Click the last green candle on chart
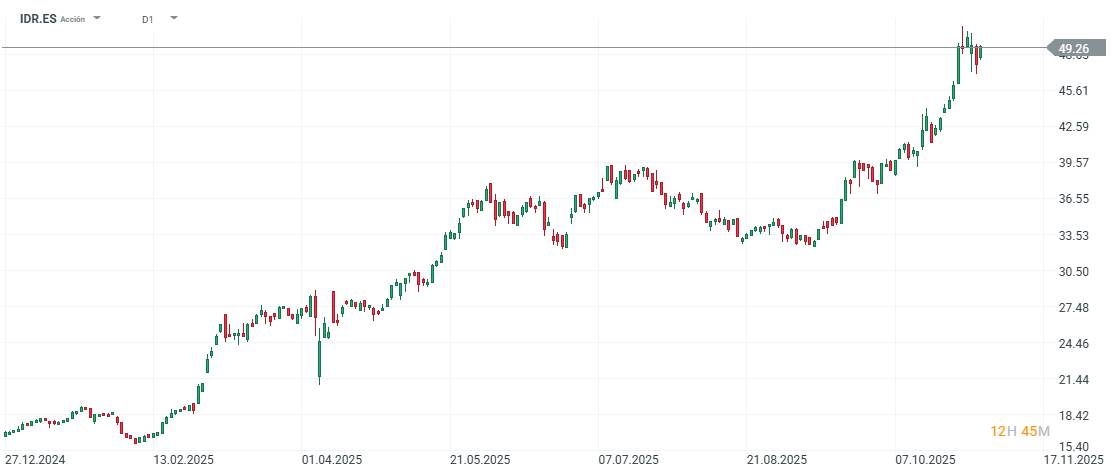The width and height of the screenshot is (1119, 476). pyautogui.click(x=981, y=52)
